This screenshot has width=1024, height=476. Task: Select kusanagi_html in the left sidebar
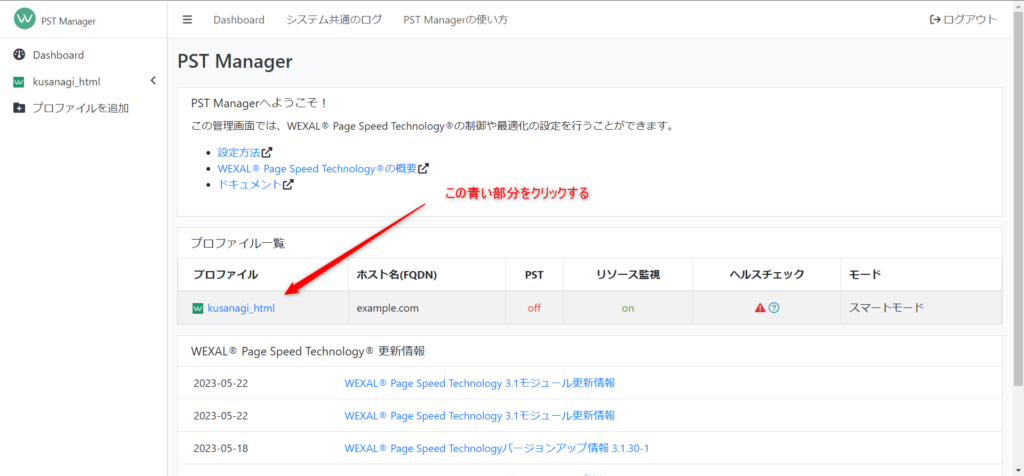click(x=67, y=82)
